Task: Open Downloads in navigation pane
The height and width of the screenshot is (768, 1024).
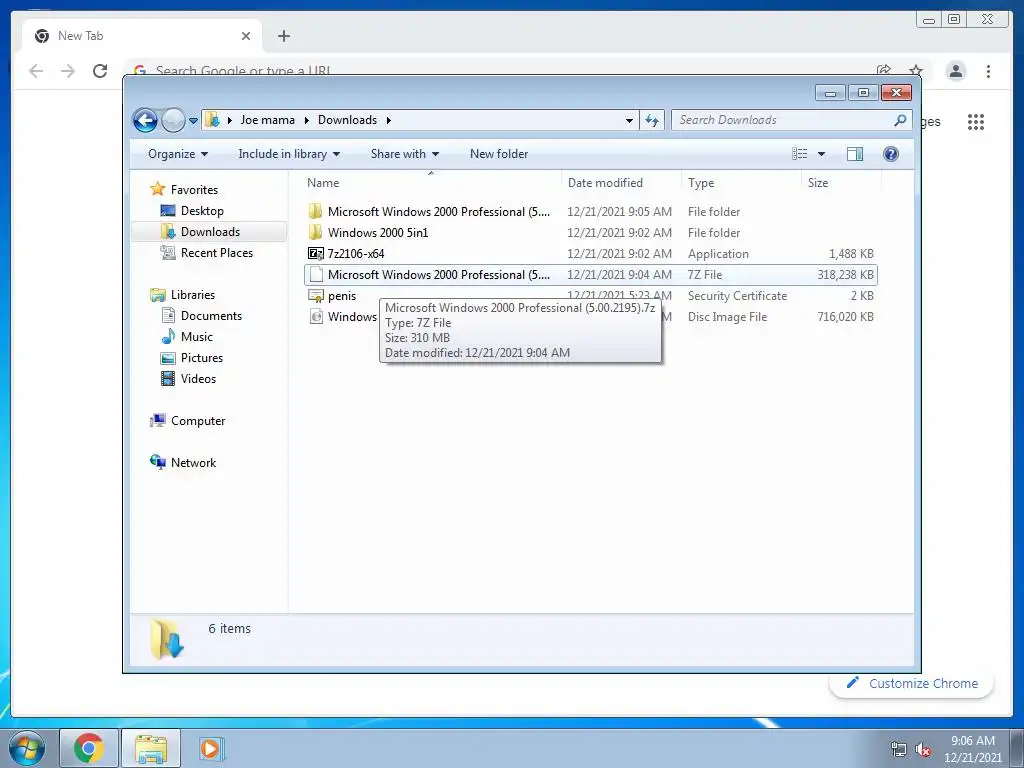Action: 210,232
